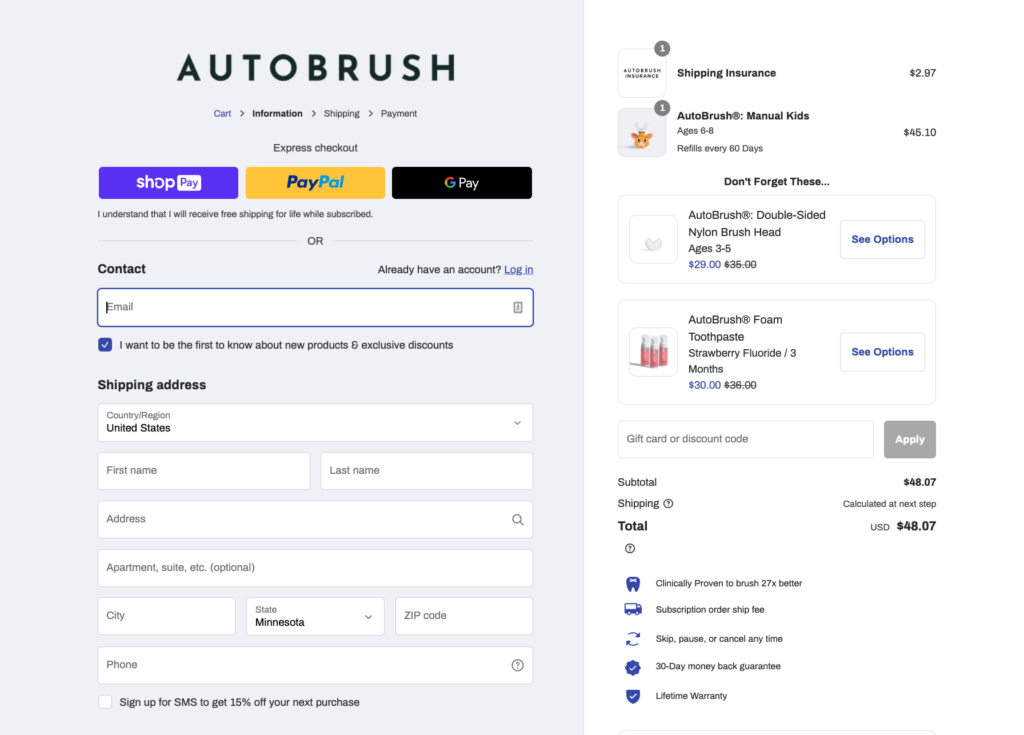Click the shipping info question mark icon

668,504
